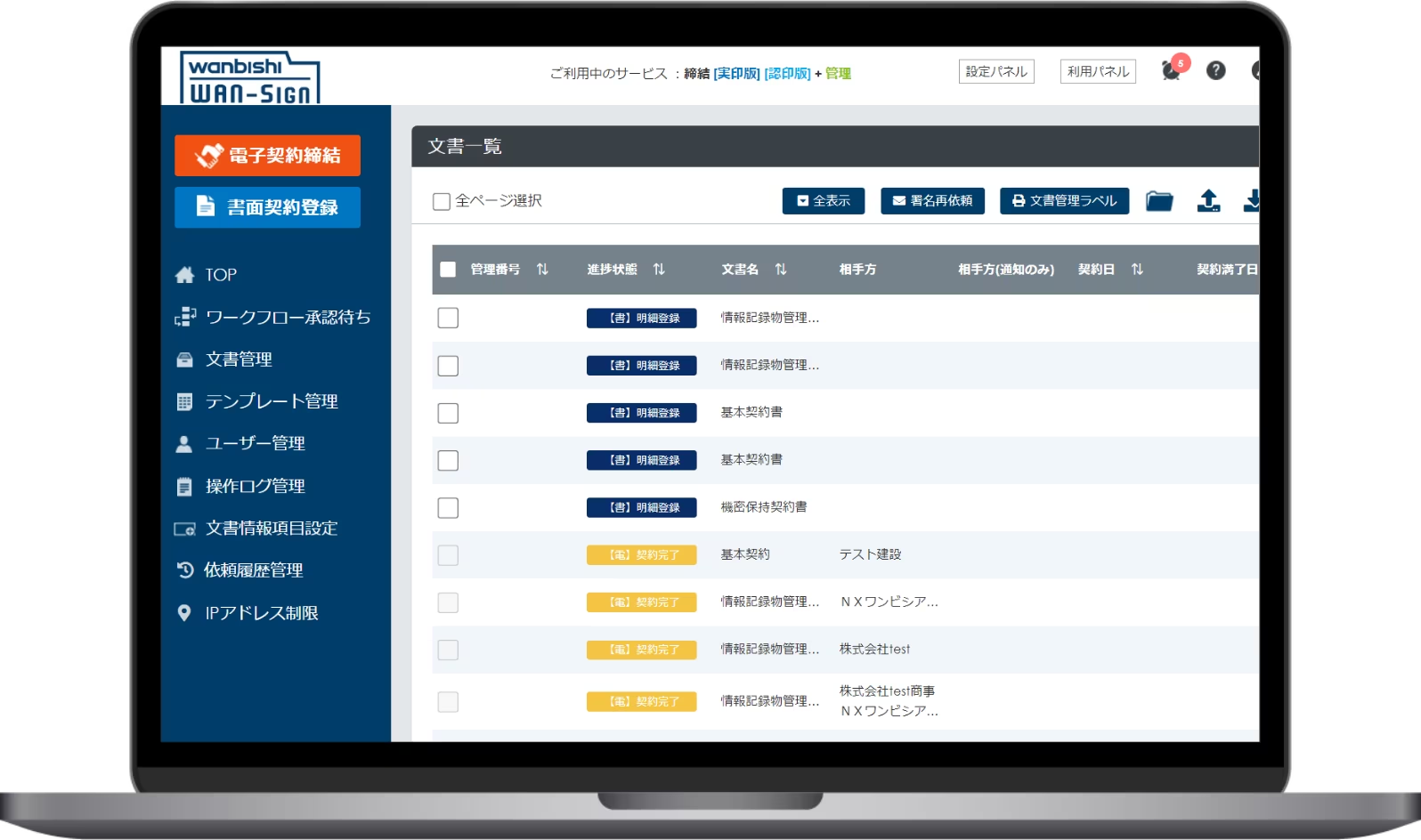
Task: Expand the 全表示 dropdown button
Action: click(x=824, y=201)
